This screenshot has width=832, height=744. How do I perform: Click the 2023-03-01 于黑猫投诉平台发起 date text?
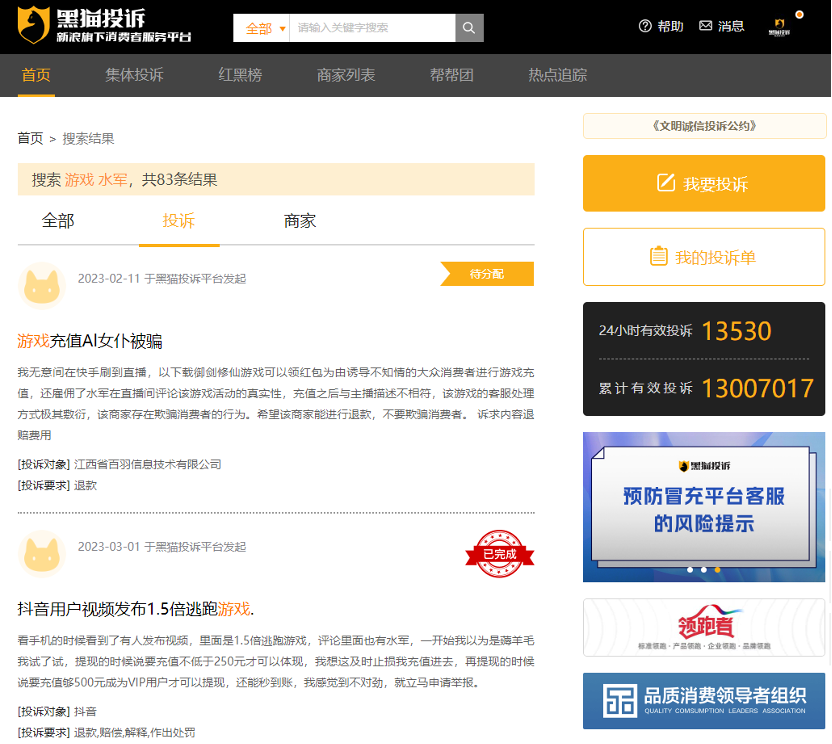[x=162, y=547]
